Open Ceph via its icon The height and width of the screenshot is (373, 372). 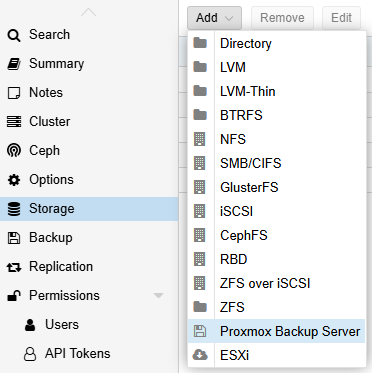(14, 151)
